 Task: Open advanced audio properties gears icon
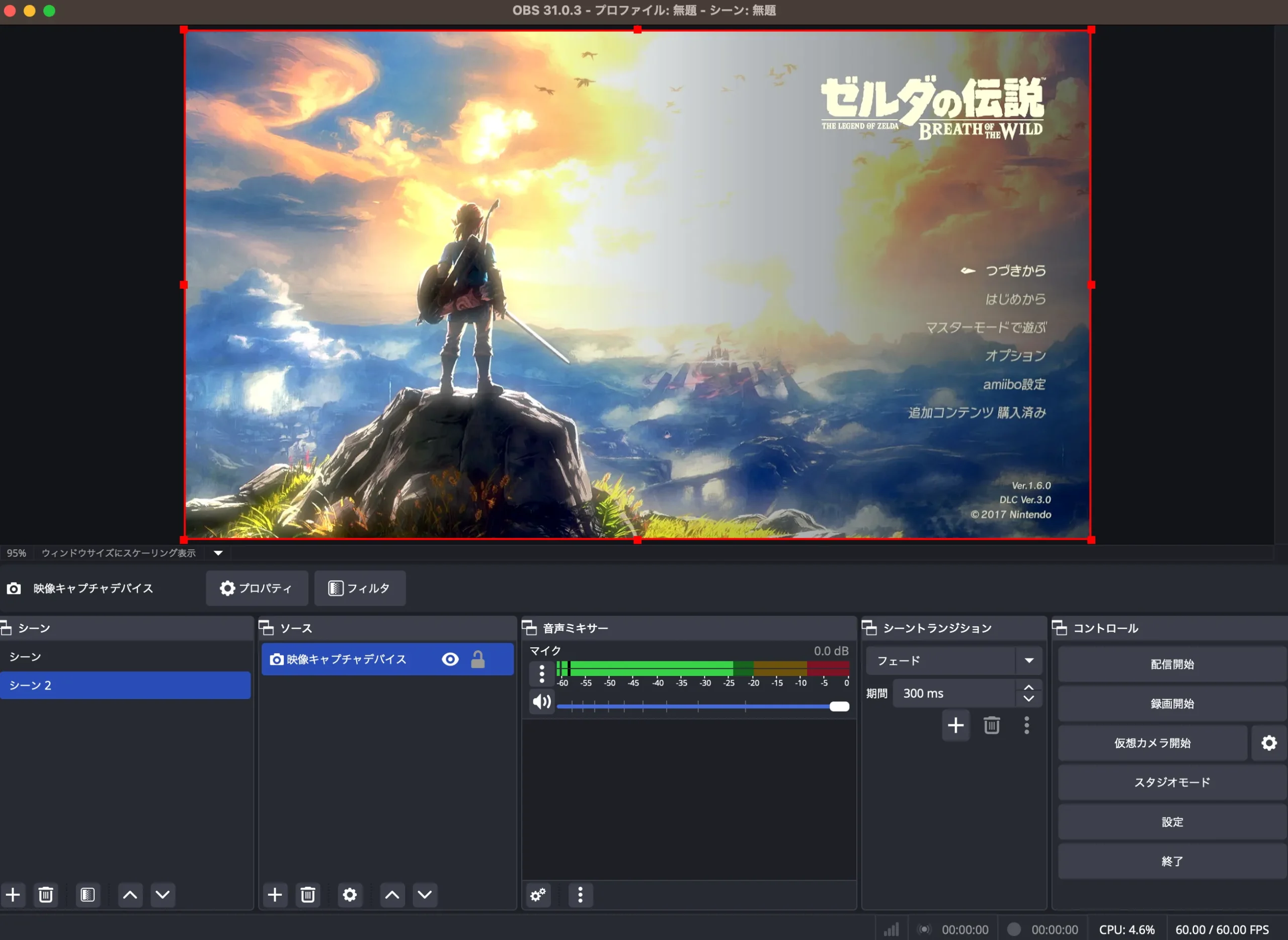point(538,894)
